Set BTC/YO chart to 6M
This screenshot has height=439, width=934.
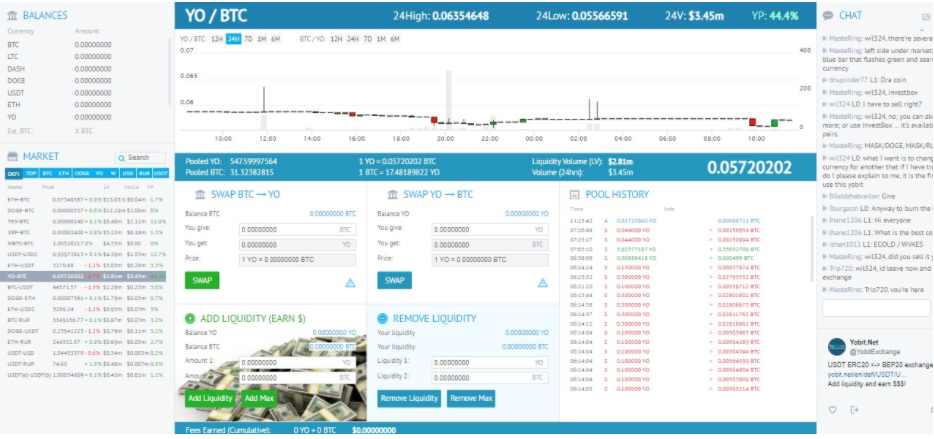click(x=395, y=39)
